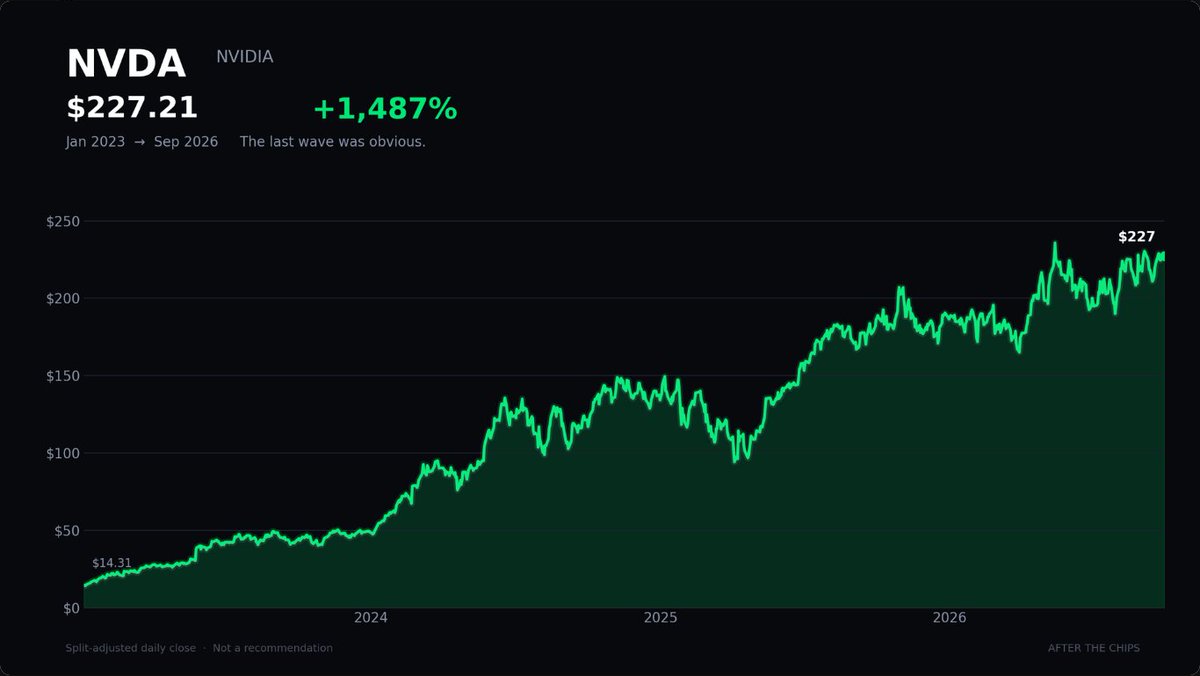Click the $0 y-axis label
1200x676 pixels.
[x=71, y=608]
